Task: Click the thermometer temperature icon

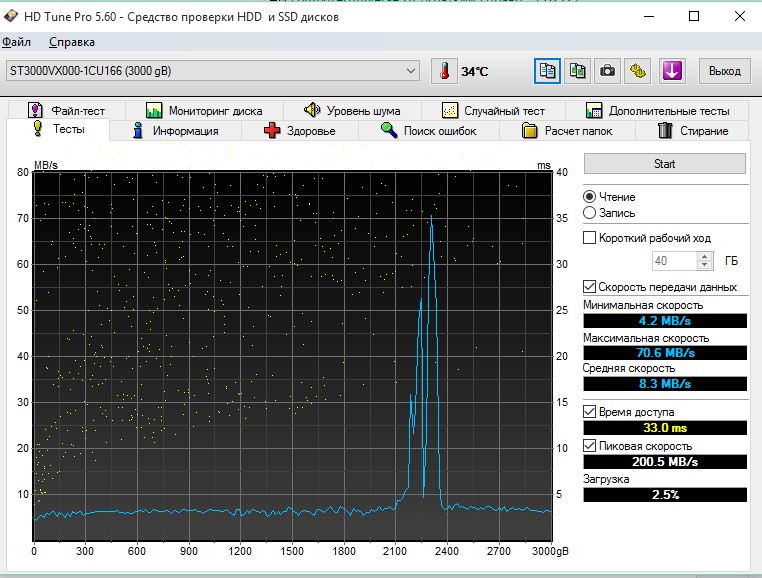Action: [443, 71]
